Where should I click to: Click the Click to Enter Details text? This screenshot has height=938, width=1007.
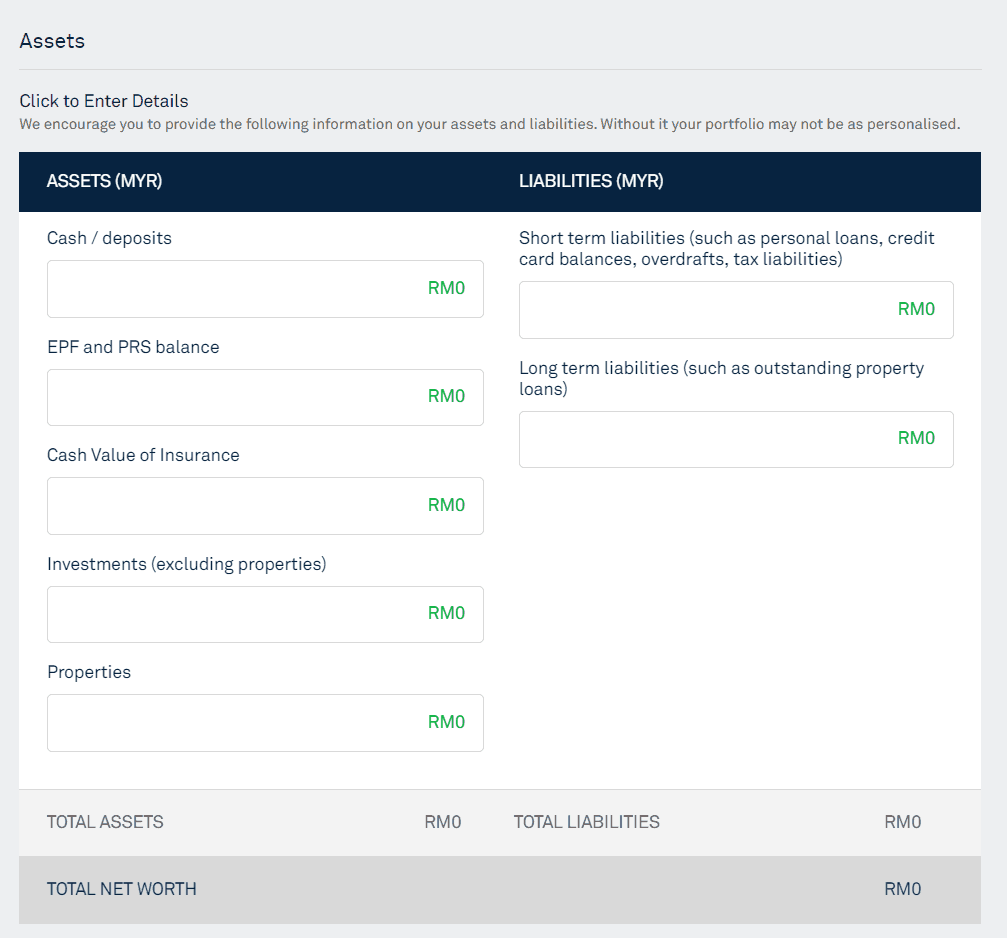tap(104, 101)
